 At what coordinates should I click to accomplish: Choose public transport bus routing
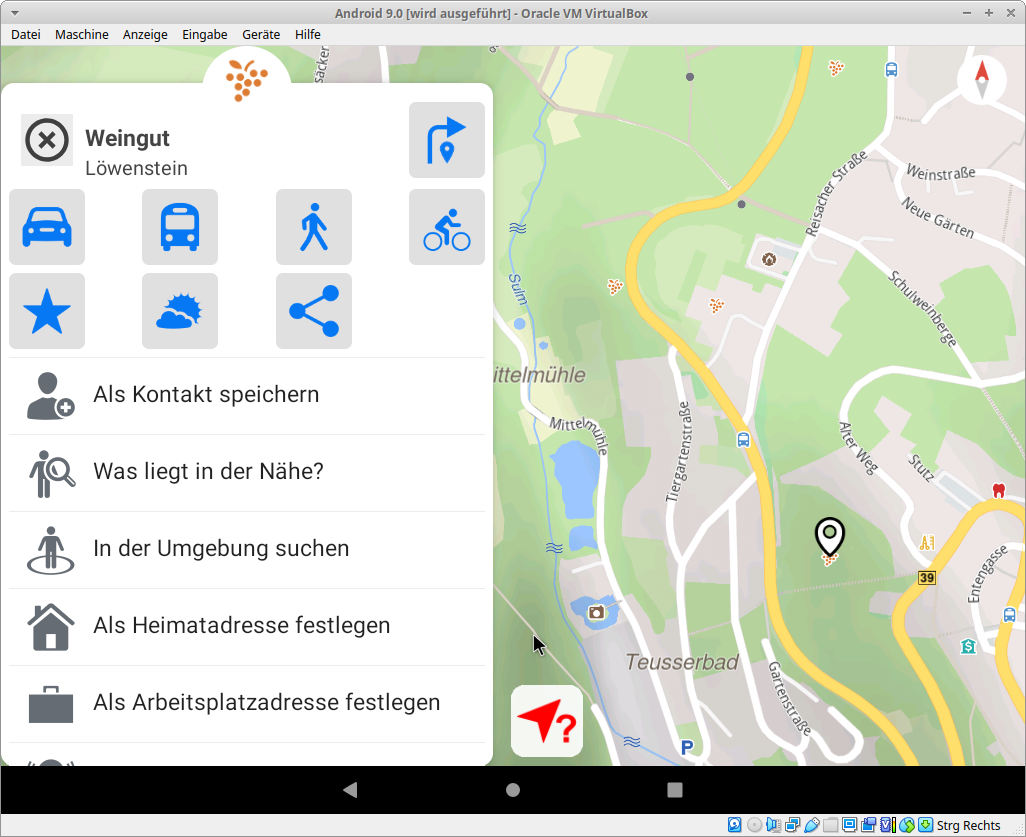(x=180, y=227)
